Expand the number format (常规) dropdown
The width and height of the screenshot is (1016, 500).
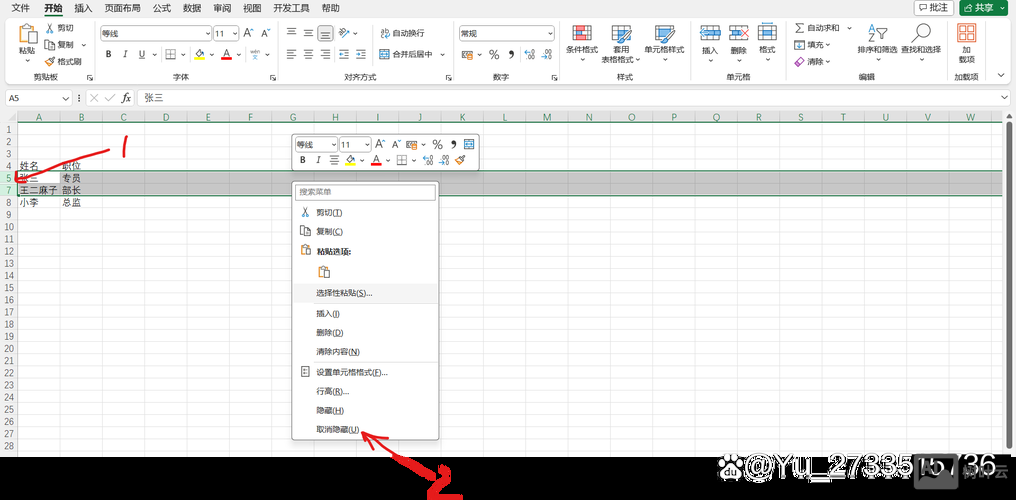click(549, 33)
